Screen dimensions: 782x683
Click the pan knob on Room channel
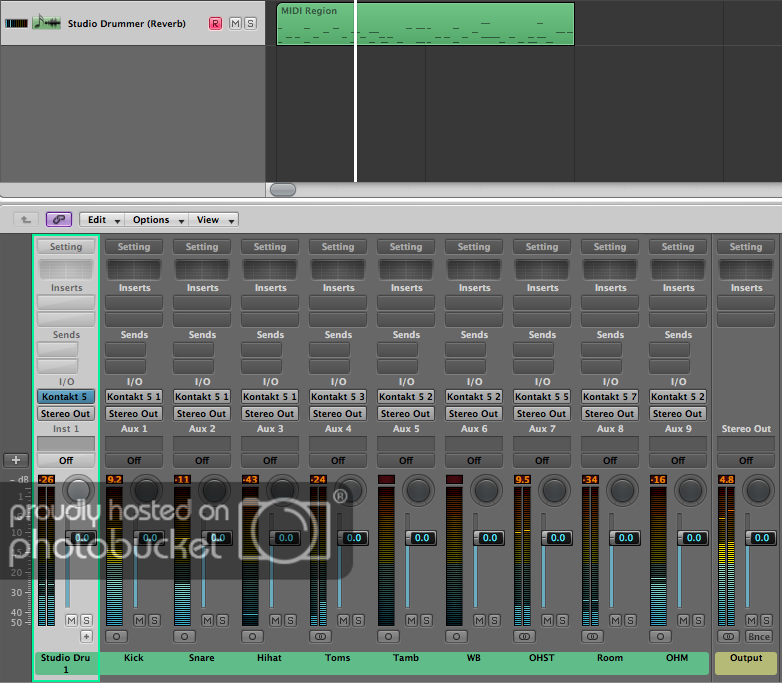[x=622, y=490]
